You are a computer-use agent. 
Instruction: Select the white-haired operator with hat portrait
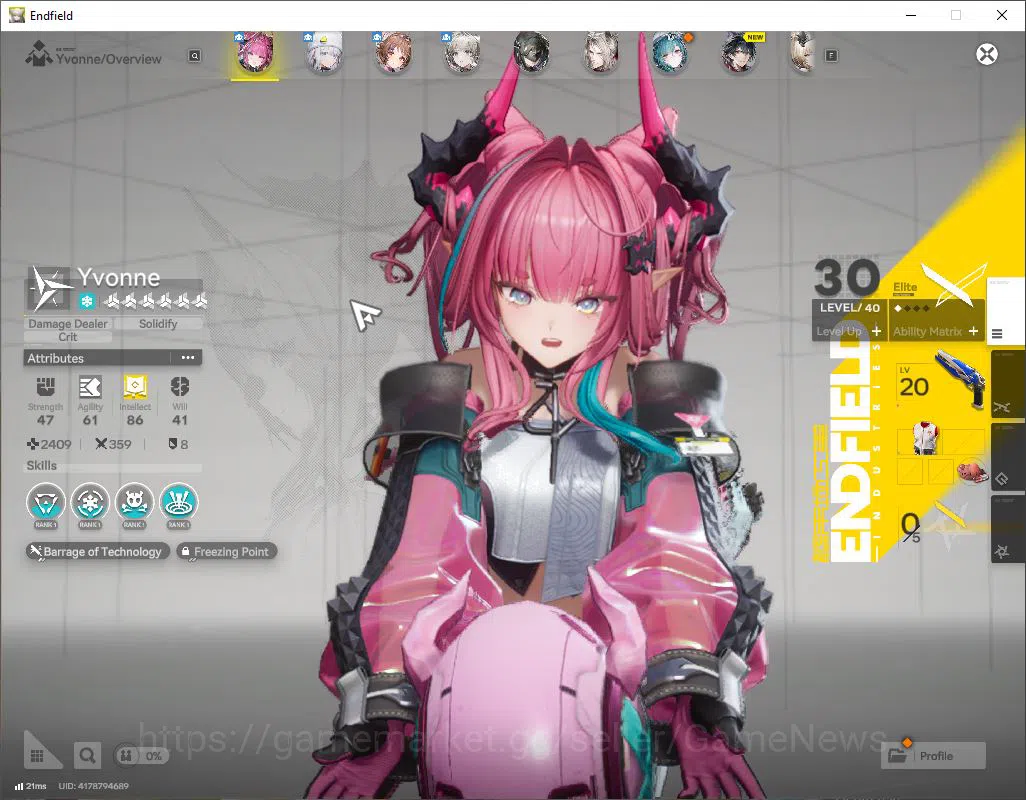click(324, 53)
